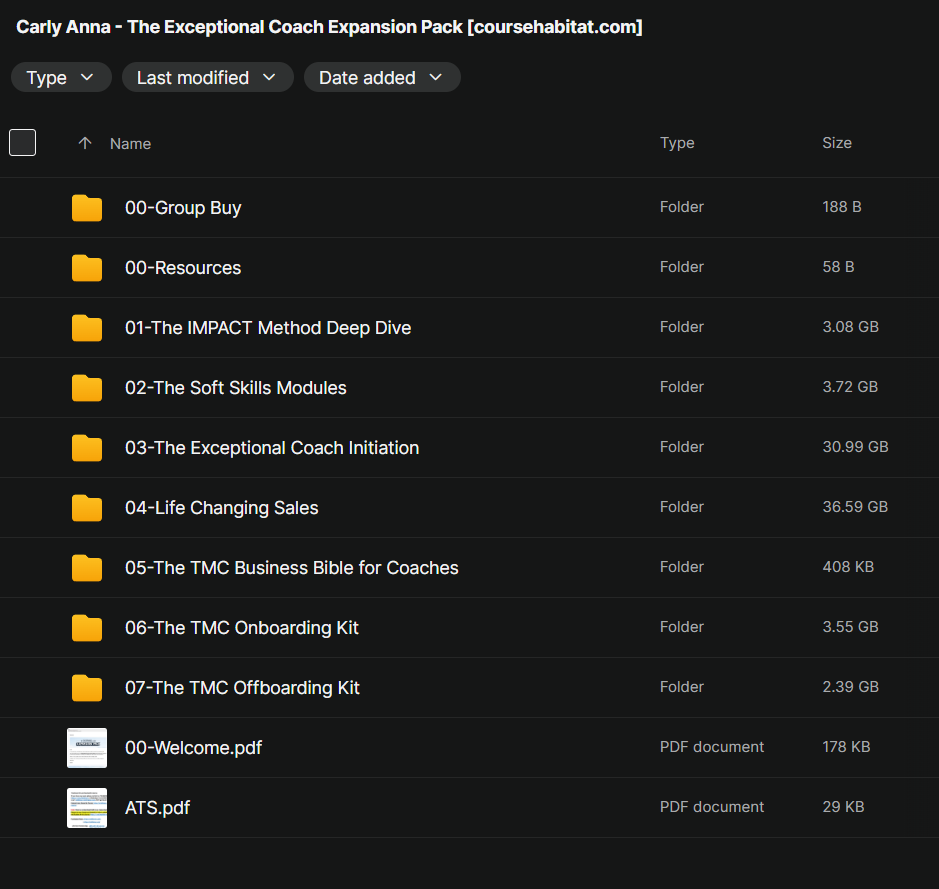Image resolution: width=939 pixels, height=889 pixels.
Task: Select the 00-Welcome.pdf file name
Action: pos(193,748)
